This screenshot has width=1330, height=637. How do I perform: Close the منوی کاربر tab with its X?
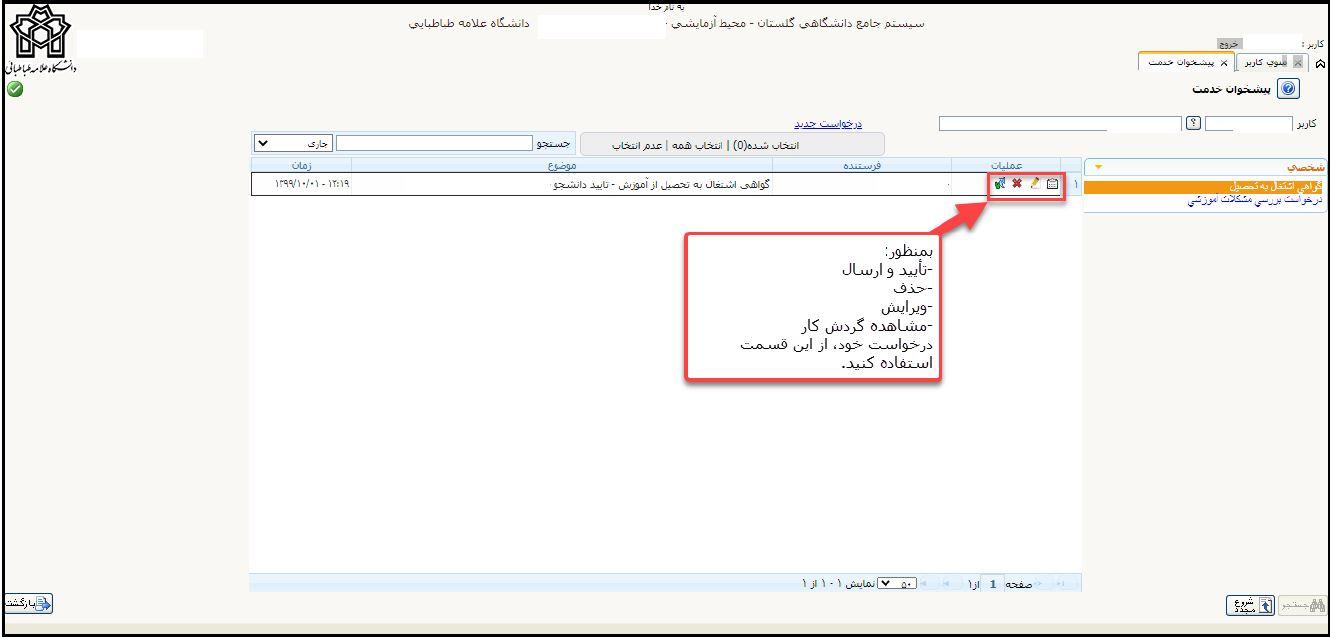click(x=1298, y=63)
